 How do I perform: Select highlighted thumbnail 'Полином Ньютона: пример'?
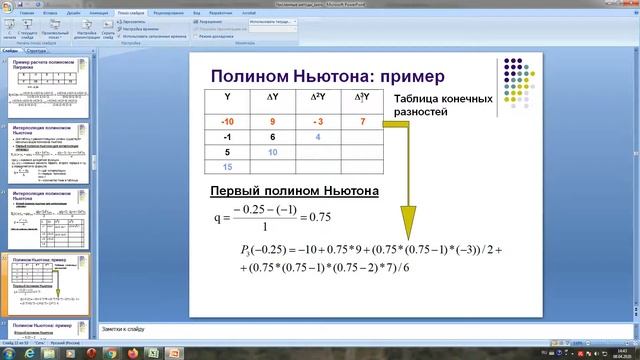coord(48,285)
